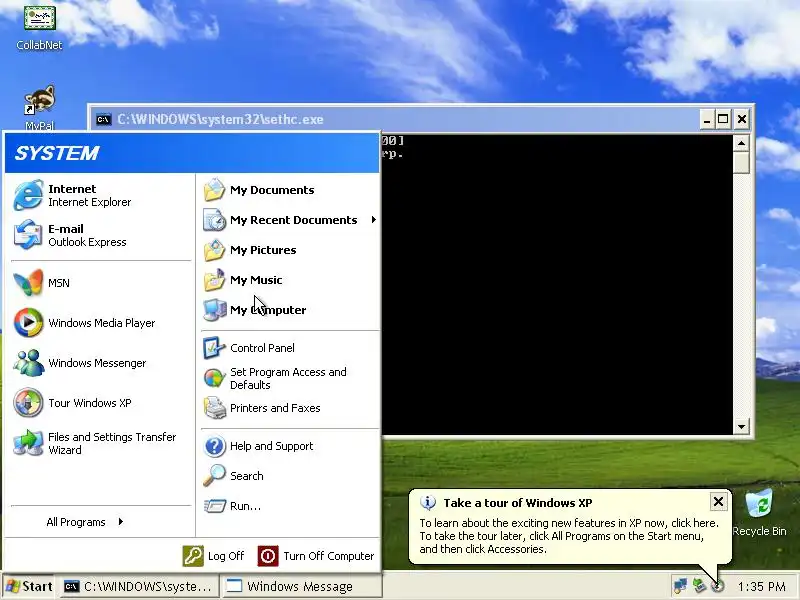Click the tour balloon's tray icon

pyautogui.click(x=718, y=586)
